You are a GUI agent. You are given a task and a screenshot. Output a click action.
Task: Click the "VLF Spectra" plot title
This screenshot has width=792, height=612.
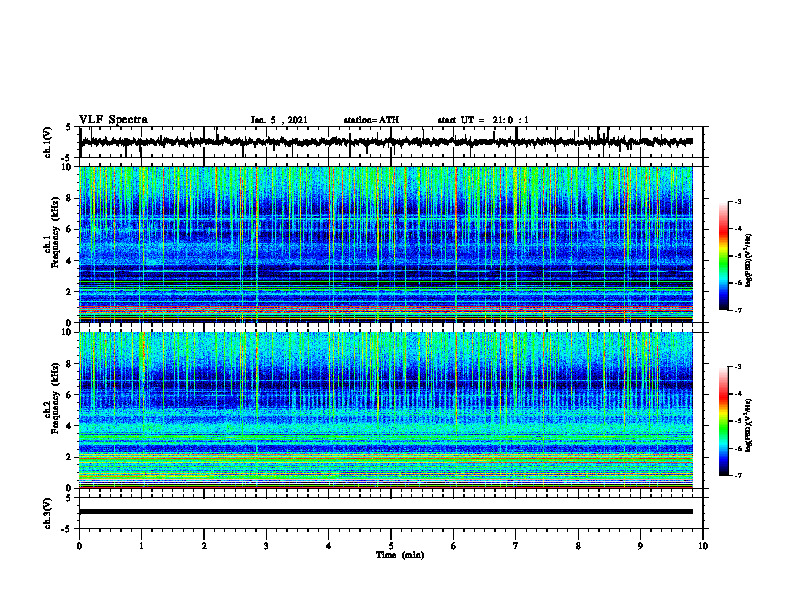tap(113, 120)
